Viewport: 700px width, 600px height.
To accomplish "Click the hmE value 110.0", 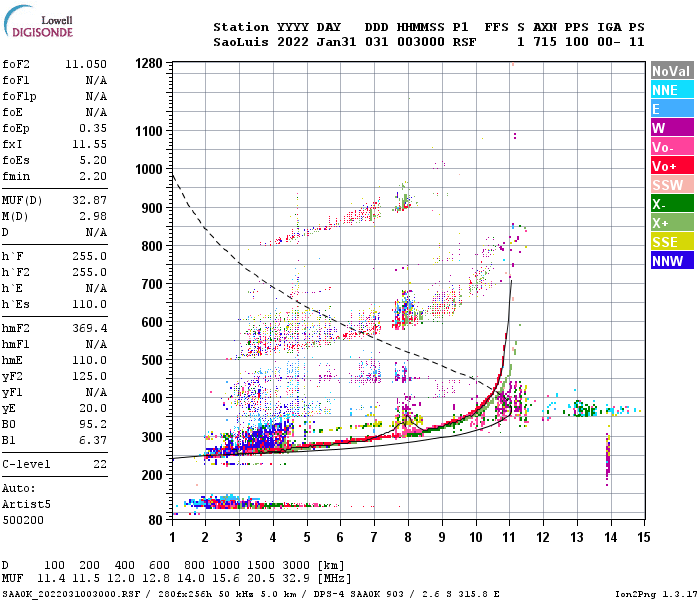I will click(89, 360).
